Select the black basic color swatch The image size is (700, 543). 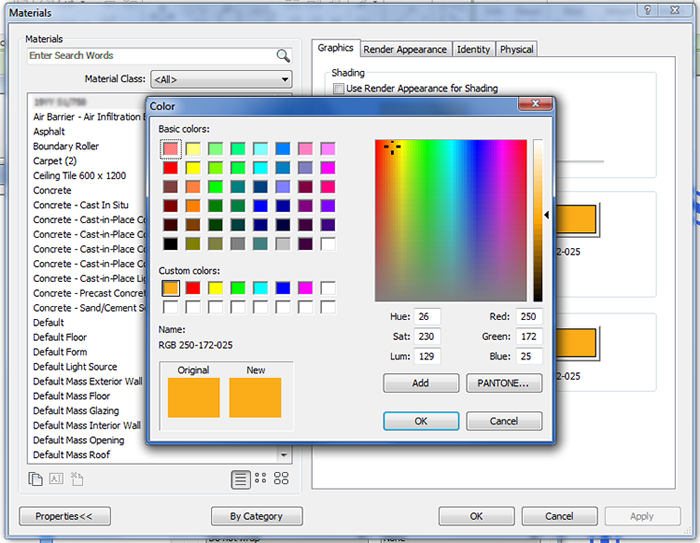(171, 244)
